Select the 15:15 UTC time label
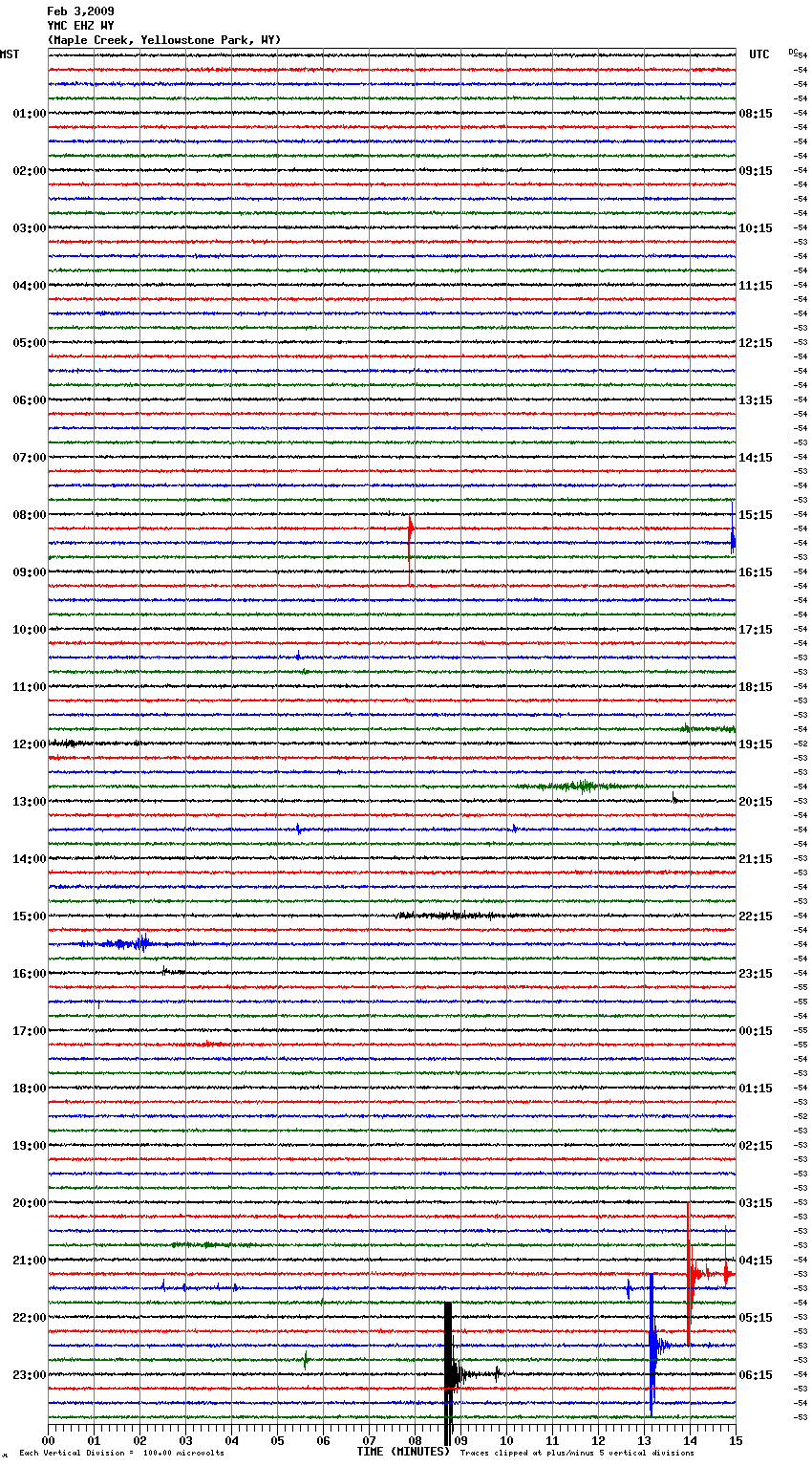812x1466 pixels. [x=756, y=515]
